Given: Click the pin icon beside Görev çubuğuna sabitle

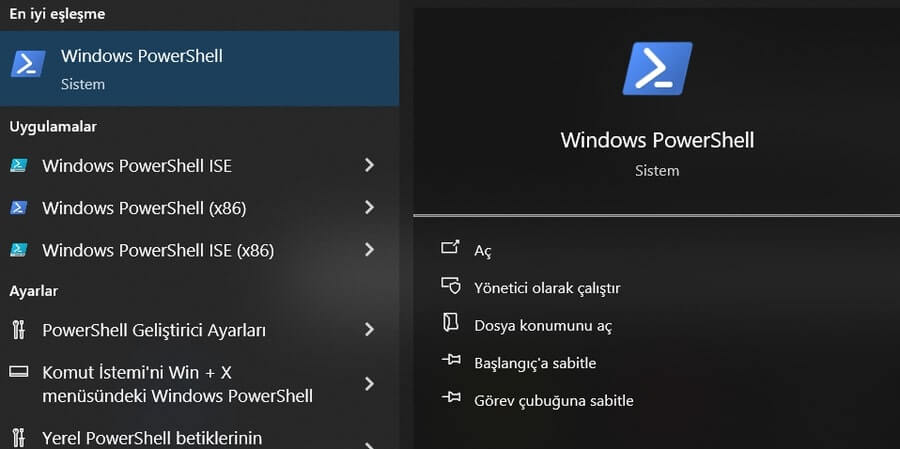Looking at the screenshot, I should pos(450,400).
